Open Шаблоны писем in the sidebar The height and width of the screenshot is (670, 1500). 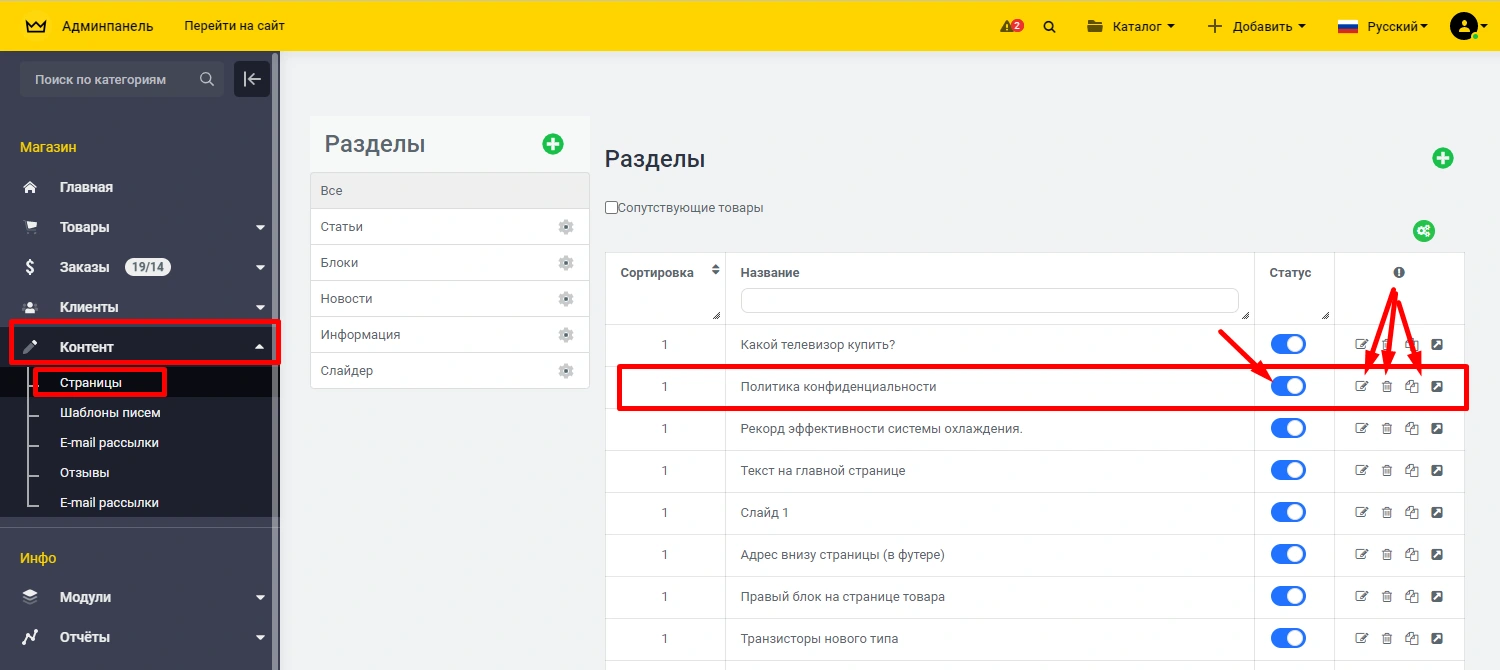click(x=110, y=413)
